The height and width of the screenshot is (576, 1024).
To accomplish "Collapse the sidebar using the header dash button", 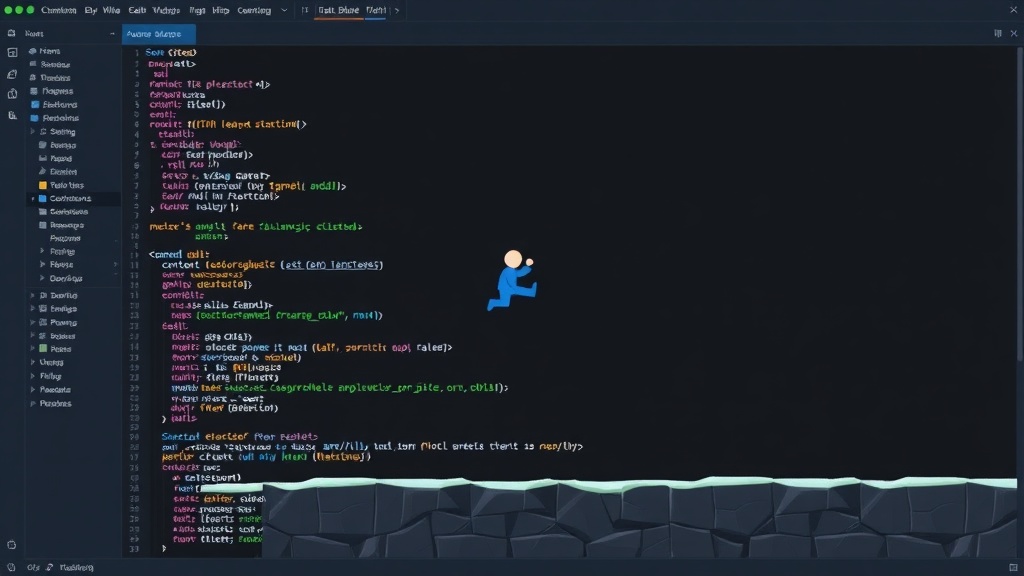I will (112, 33).
